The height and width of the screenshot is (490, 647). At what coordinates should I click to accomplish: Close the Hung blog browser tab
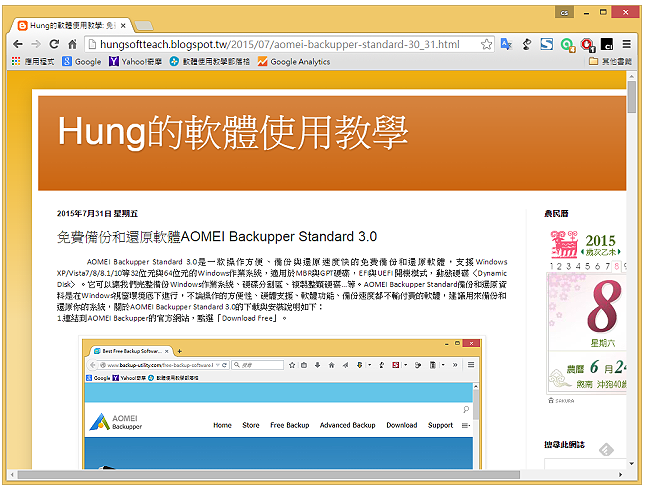[123, 26]
